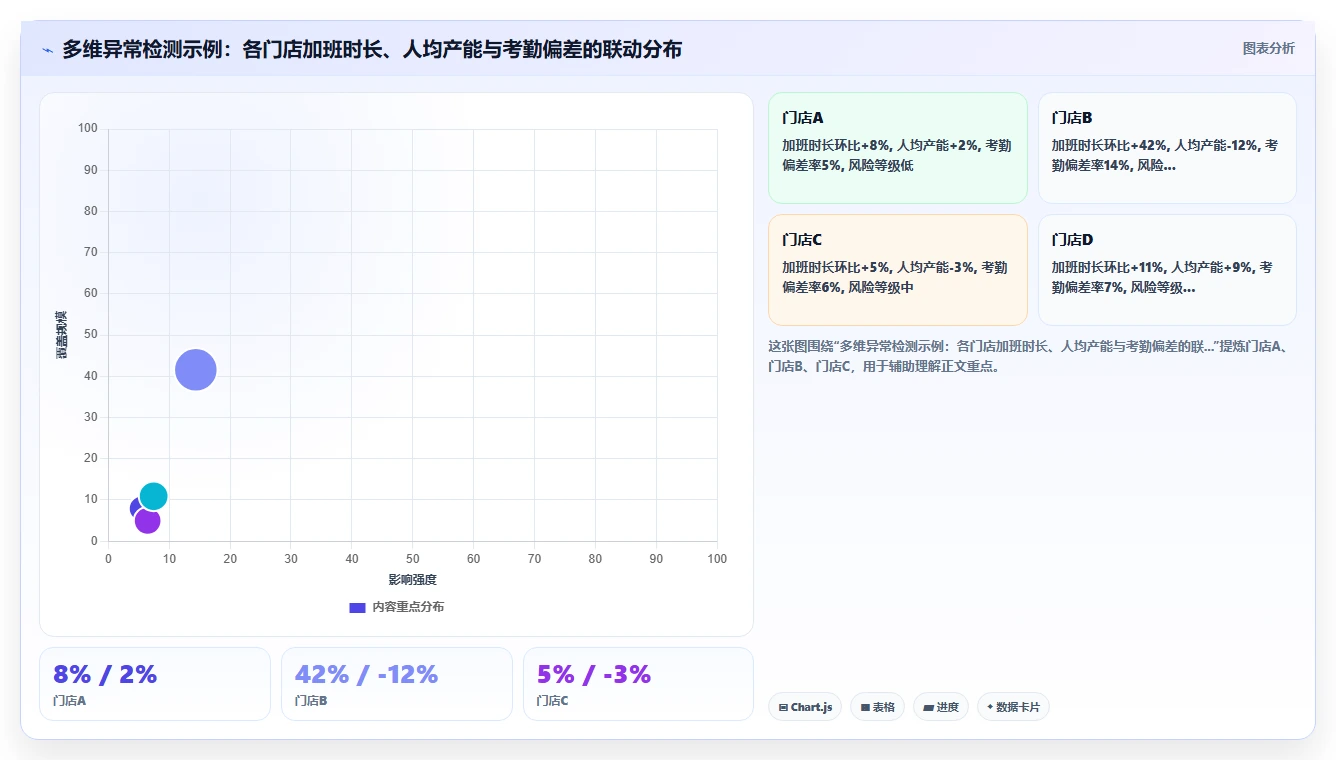Click the 门店C label under 5% / -3%
The height and width of the screenshot is (760, 1336).
coord(552,701)
